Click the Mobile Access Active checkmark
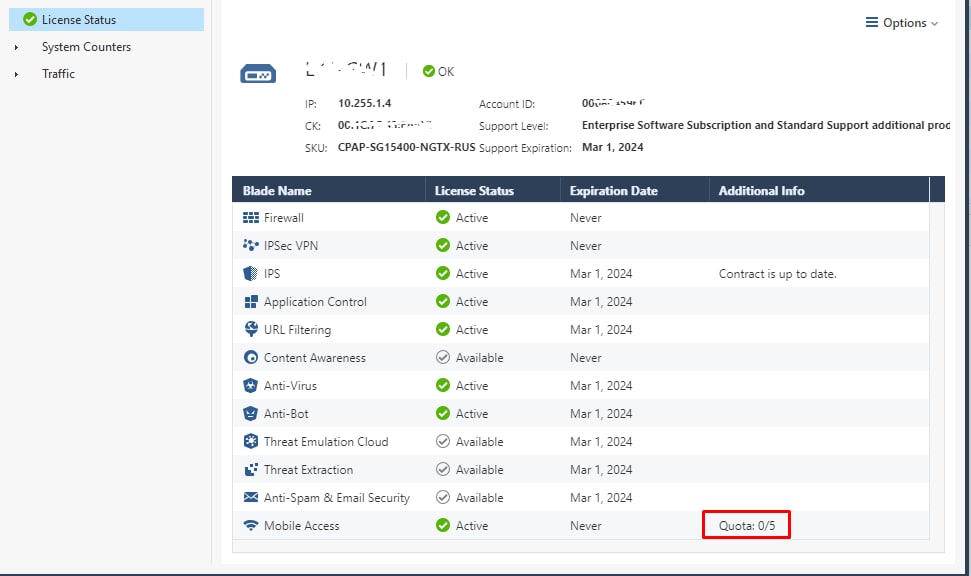Image resolution: width=971 pixels, height=576 pixels. [x=443, y=525]
